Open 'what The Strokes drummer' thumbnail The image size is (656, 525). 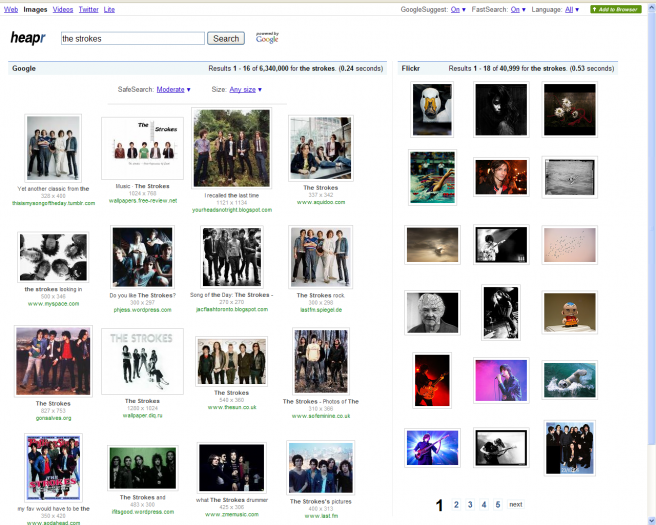click(231, 468)
